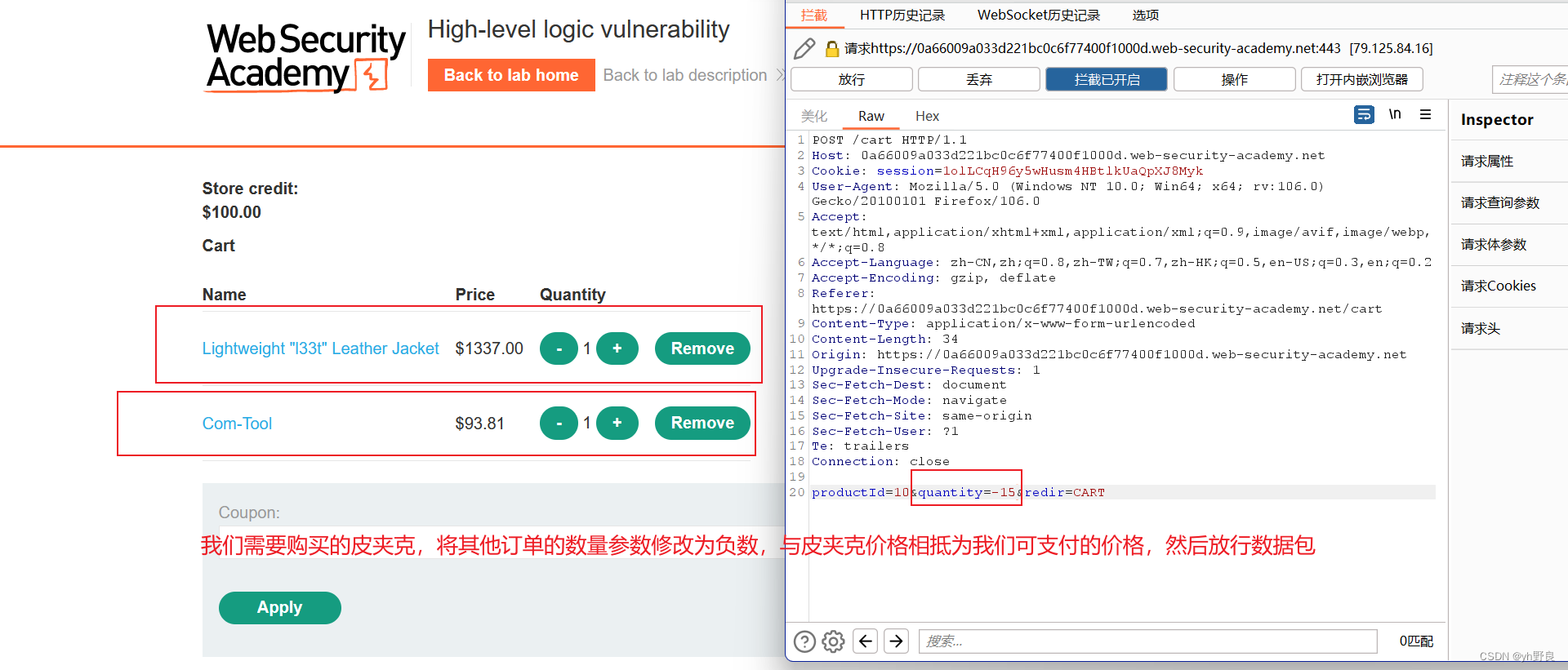The width and height of the screenshot is (1568, 670).
Task: Open the 选项 tab
Action: [x=1146, y=15]
